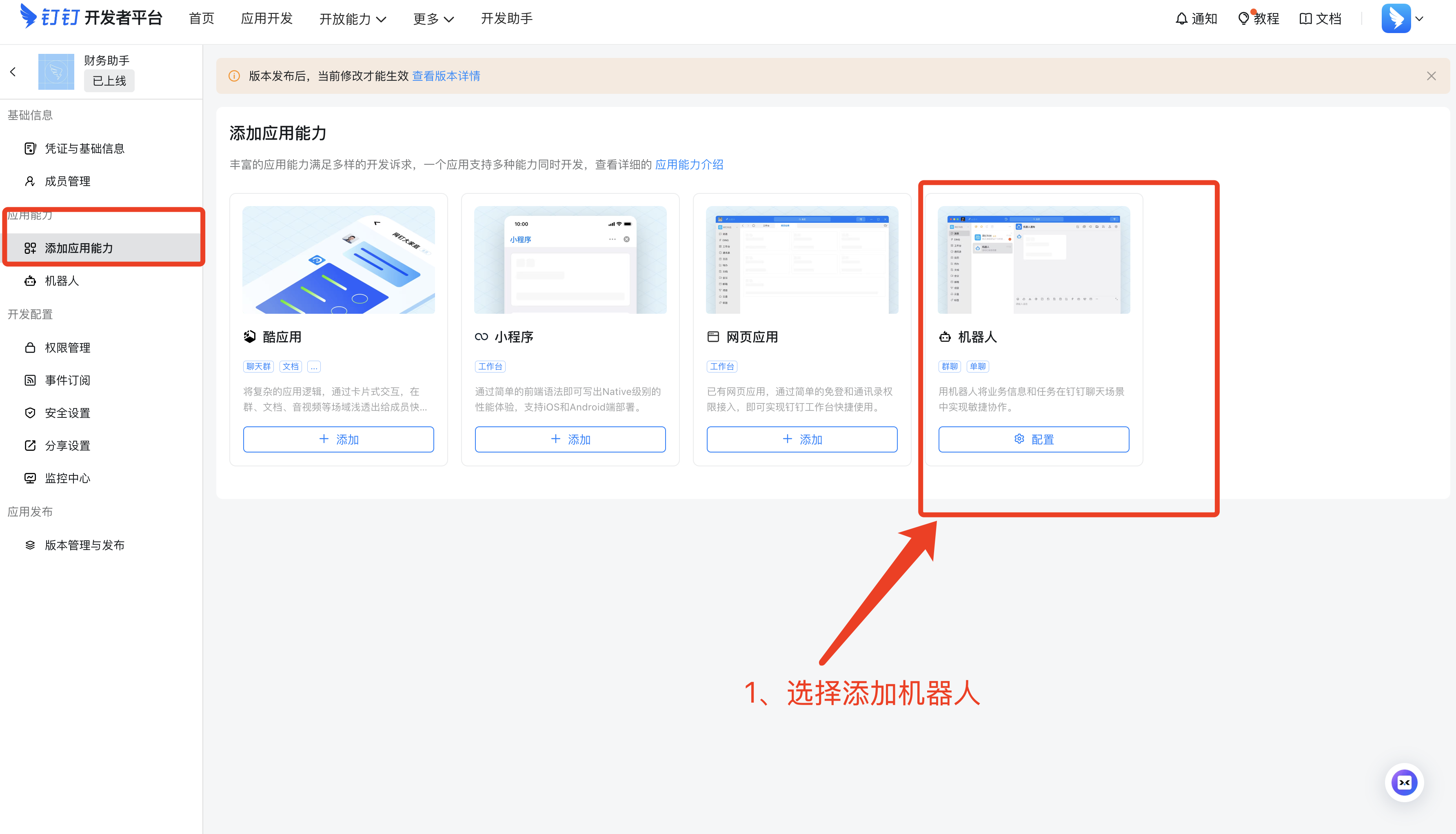Click the back arrow beside 财务助手
This screenshot has height=834, width=1456.
coord(13,71)
